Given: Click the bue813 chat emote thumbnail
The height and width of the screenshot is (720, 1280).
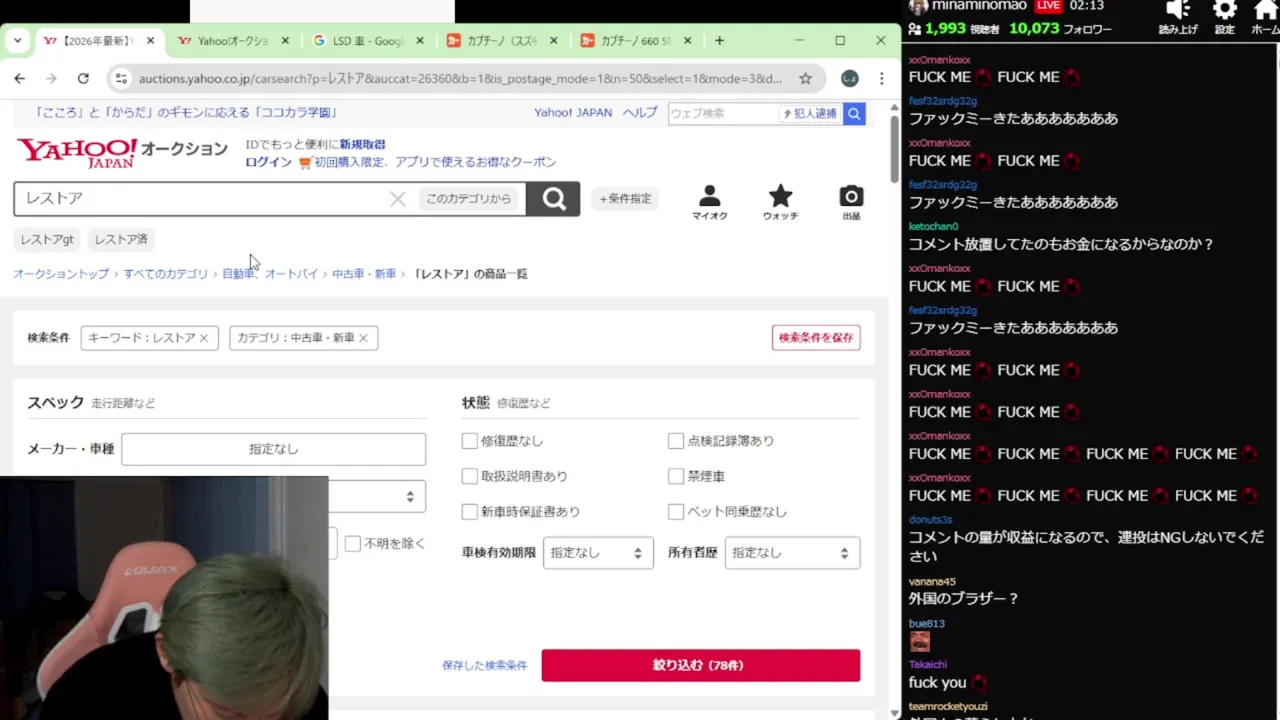Looking at the screenshot, I should point(920,642).
